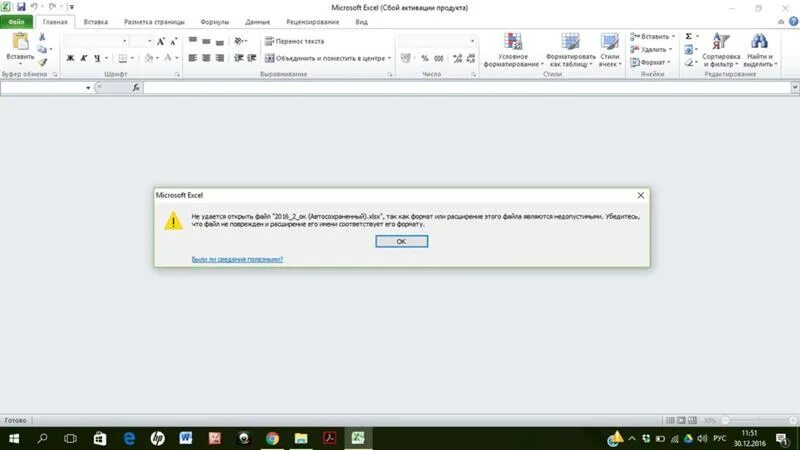Open the font name combo box
This screenshot has width=800, height=450.
[95, 41]
